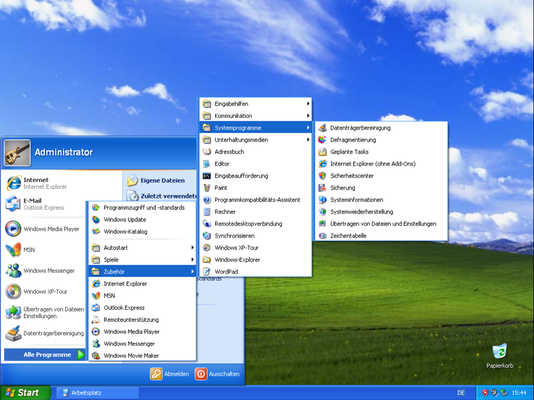
Task: Expand the Autostart folder
Action: (x=142, y=247)
